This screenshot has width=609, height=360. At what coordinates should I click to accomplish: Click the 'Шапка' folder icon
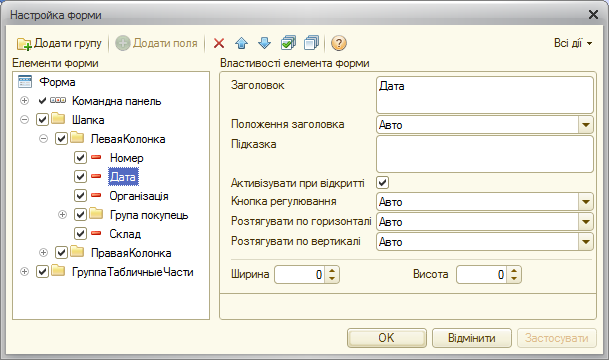(x=58, y=118)
